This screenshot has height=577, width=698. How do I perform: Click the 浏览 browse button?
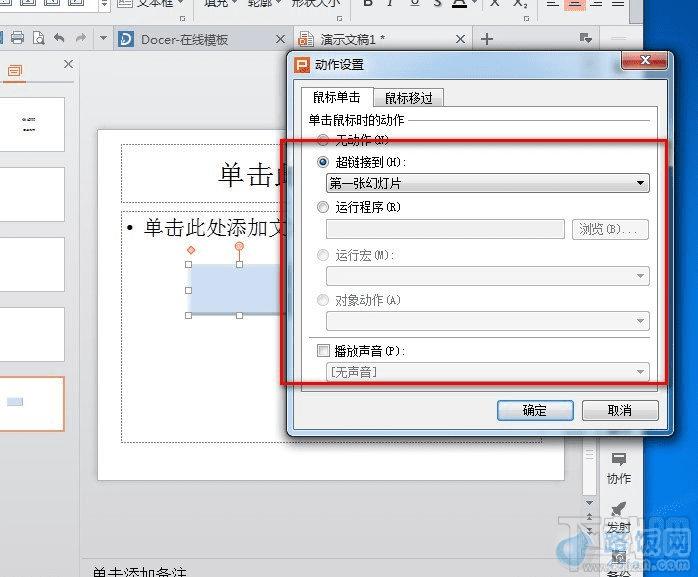610,229
